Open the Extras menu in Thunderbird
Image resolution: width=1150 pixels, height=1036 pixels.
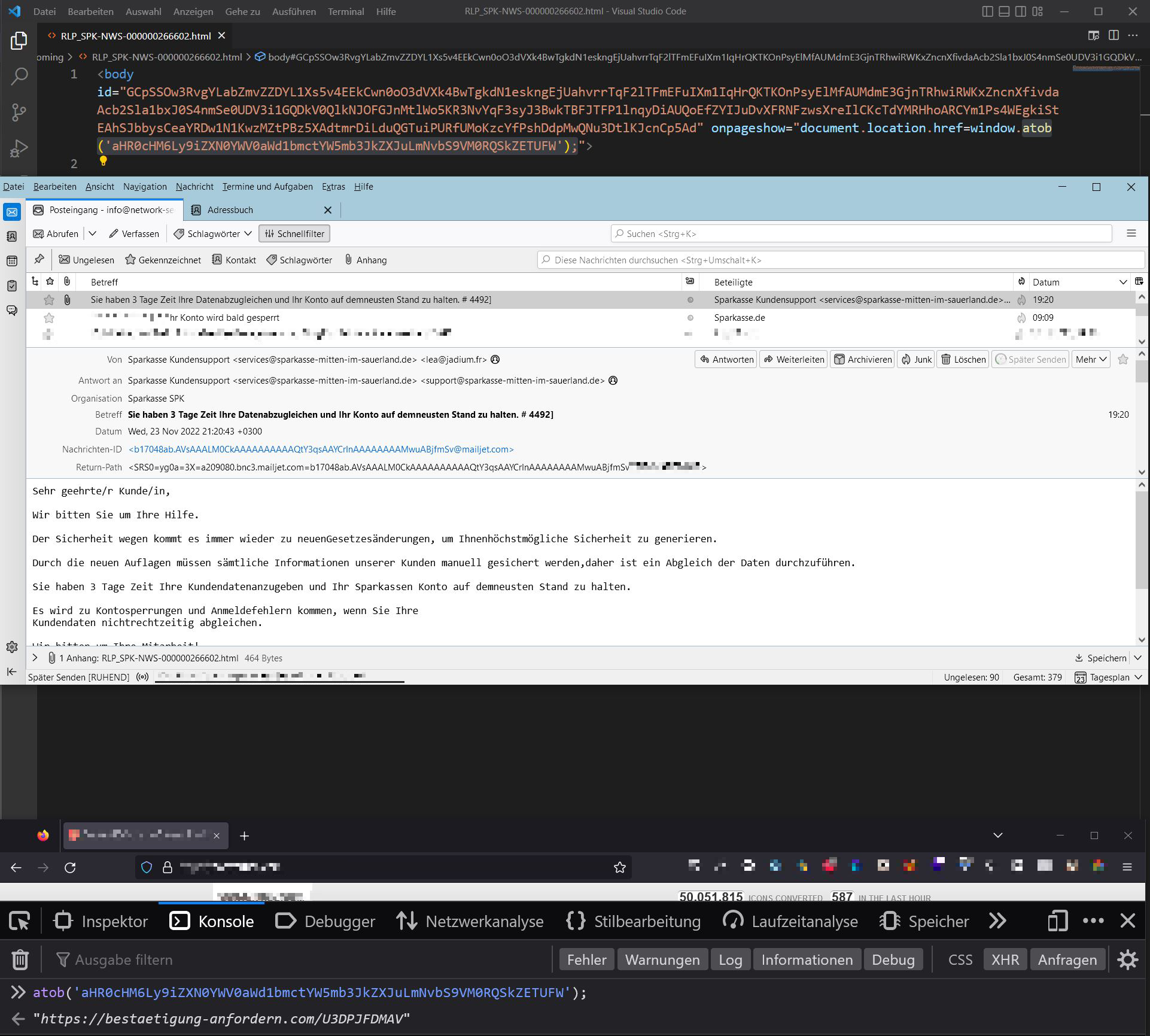point(333,187)
